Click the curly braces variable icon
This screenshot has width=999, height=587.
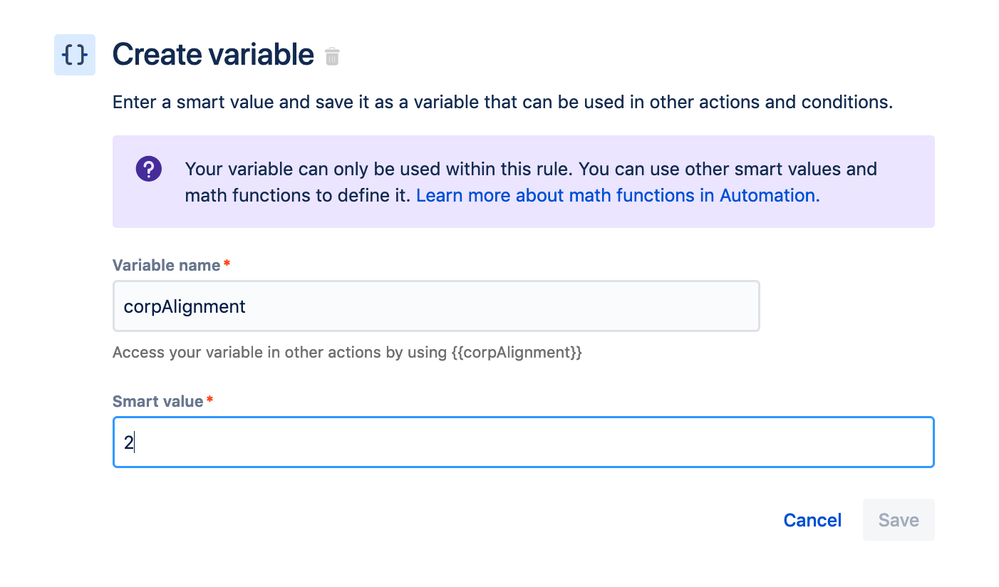coord(75,55)
